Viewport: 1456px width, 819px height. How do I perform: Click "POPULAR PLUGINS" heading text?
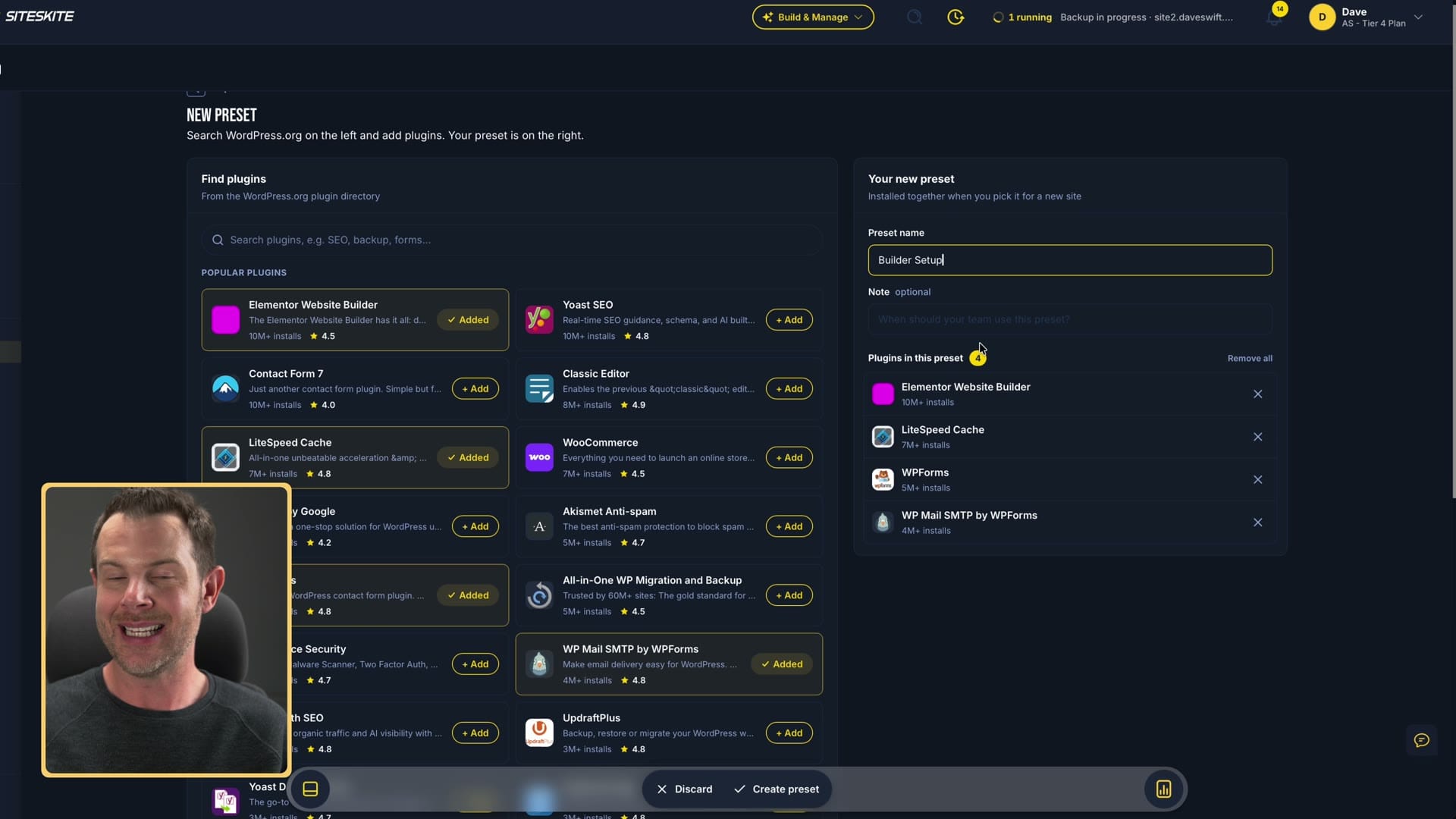tap(243, 273)
